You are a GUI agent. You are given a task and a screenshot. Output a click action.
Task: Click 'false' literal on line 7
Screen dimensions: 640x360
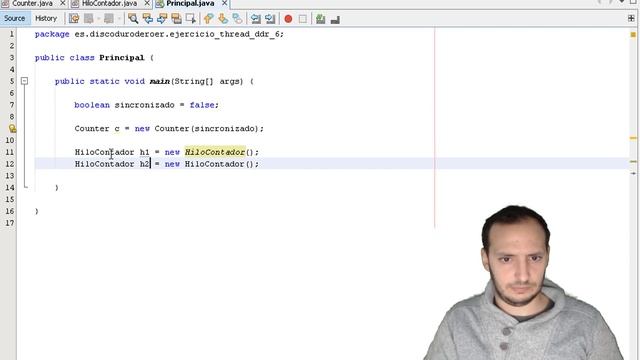tap(202, 105)
